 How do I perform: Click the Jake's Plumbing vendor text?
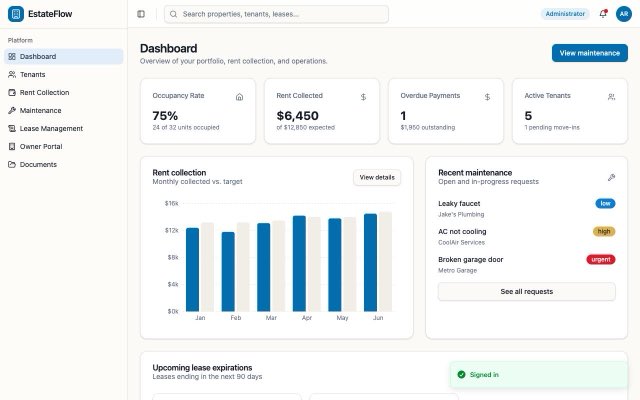click(x=461, y=214)
